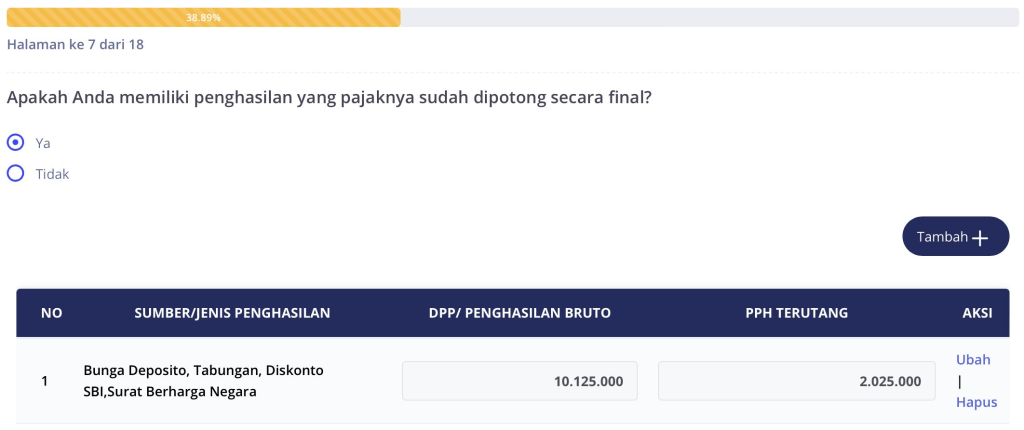
Task: Click the "DPP/ Penghasilan Bruto" column header
Action: 519,313
